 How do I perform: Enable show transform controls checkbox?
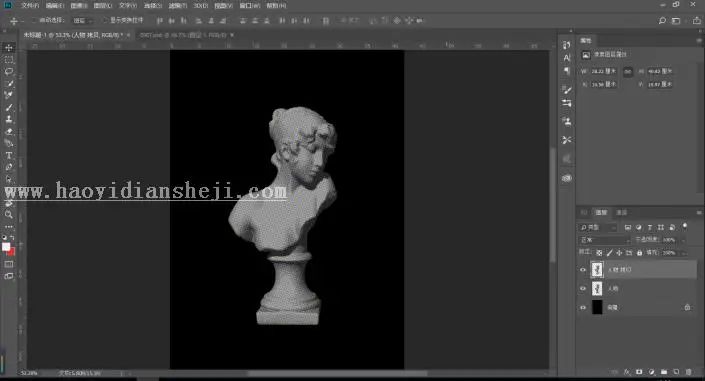pos(105,20)
